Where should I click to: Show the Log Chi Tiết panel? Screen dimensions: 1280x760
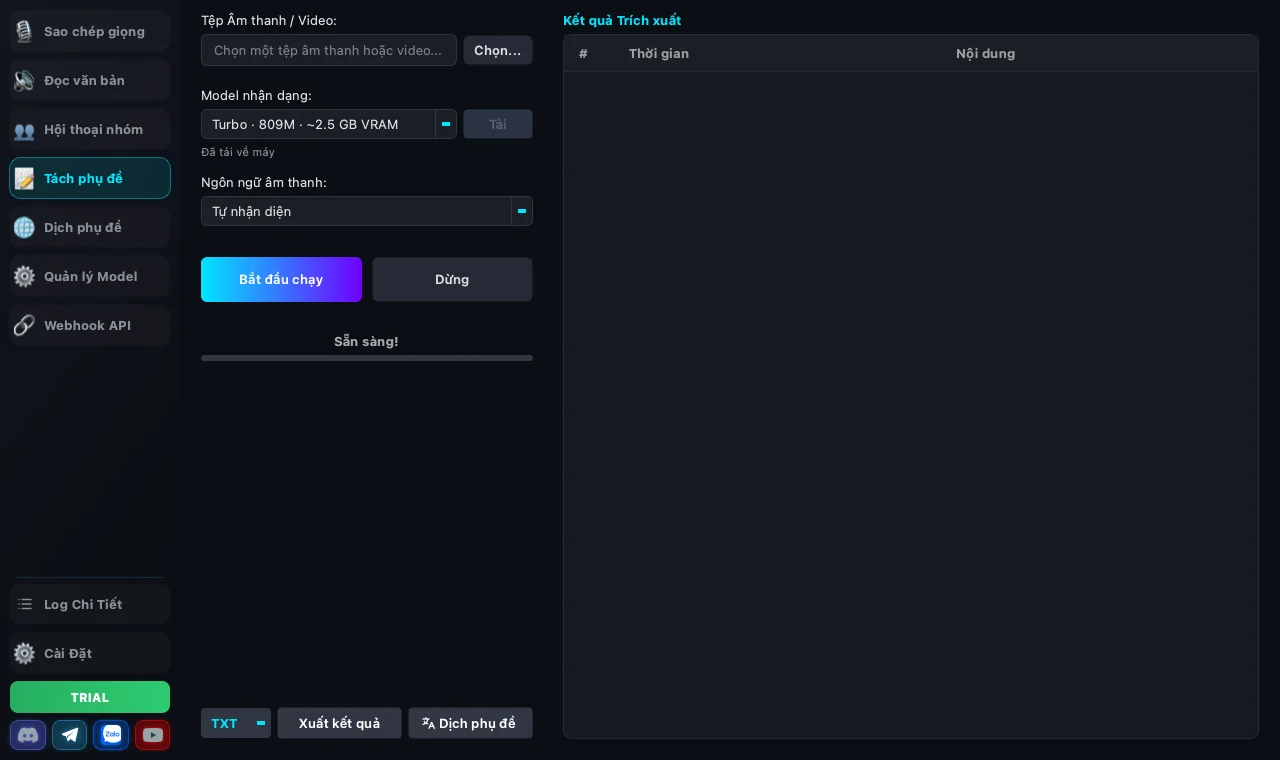(90, 604)
